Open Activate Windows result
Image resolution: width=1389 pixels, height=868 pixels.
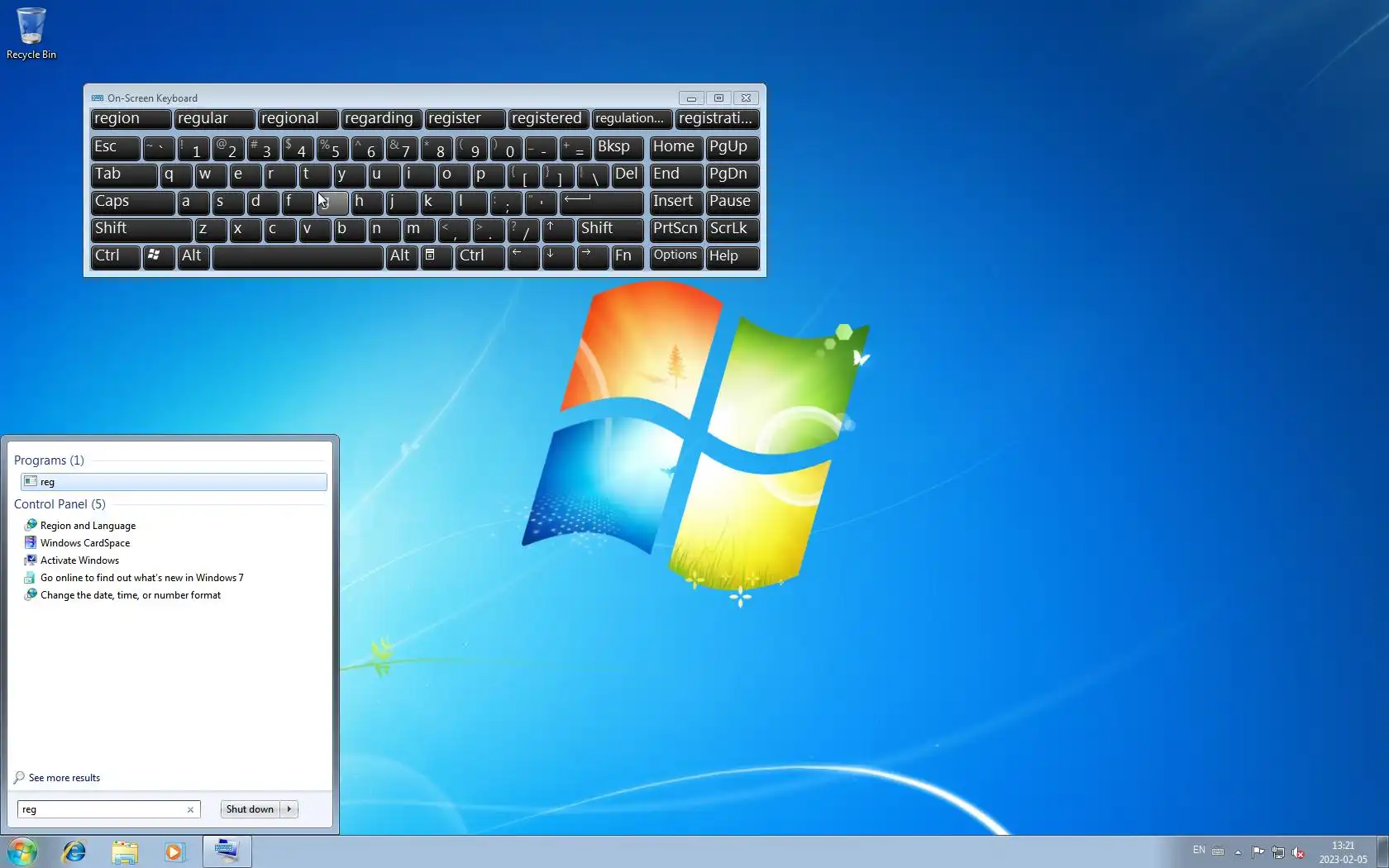[79, 560]
